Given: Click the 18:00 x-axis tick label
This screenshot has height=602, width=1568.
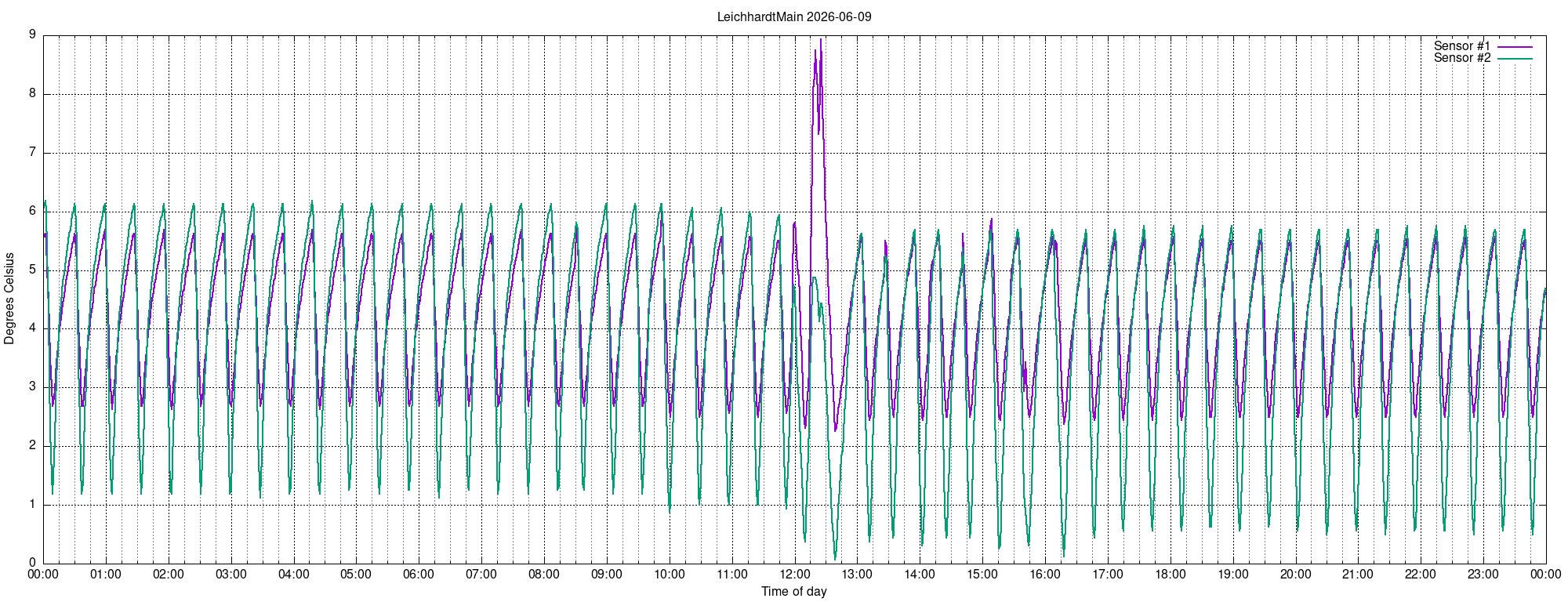Looking at the screenshot, I should (1171, 575).
